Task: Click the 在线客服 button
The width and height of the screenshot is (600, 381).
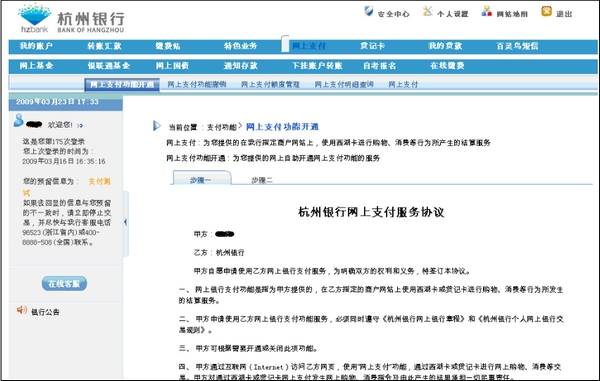Action: coord(64,283)
